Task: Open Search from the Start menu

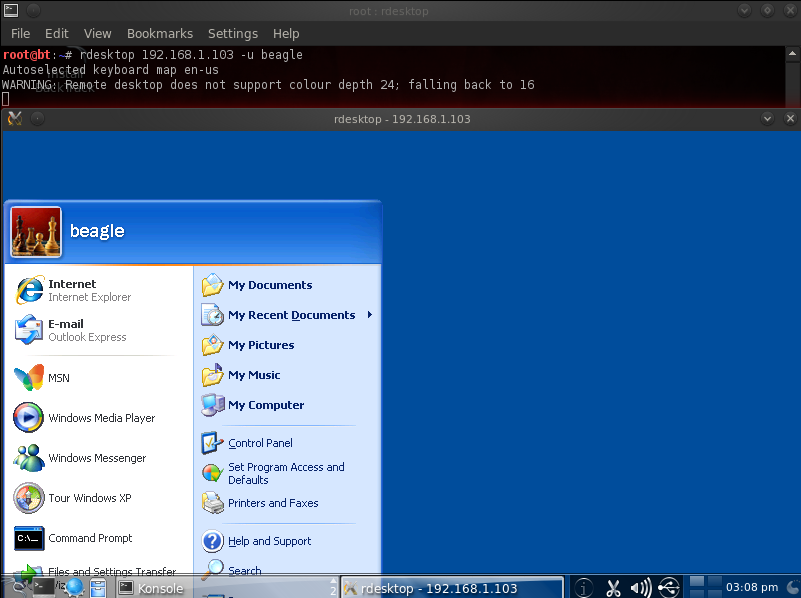Action: pyautogui.click(x=231, y=570)
